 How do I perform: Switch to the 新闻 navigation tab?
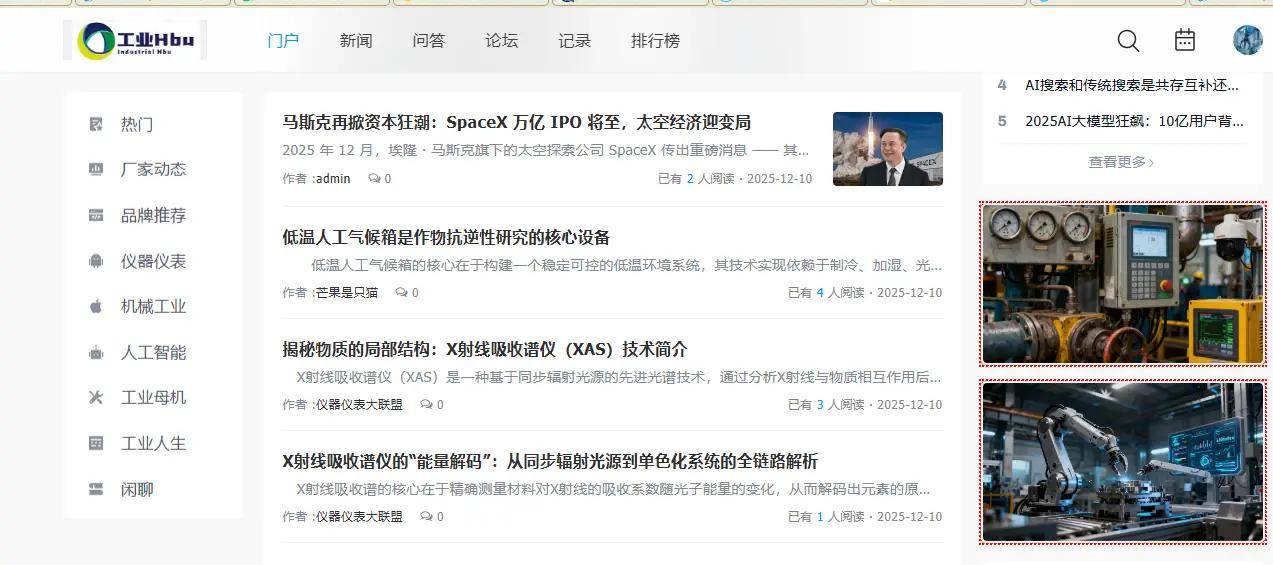pos(356,41)
